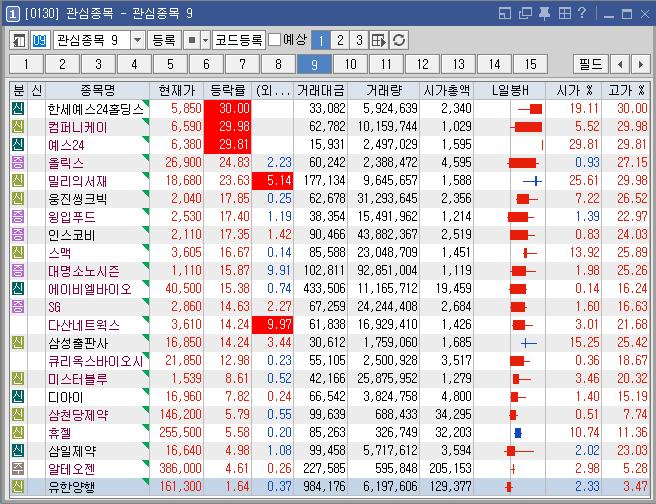The image size is (656, 504).
Task: Click the 증 badge for 윙입푸드
Action: [18, 217]
